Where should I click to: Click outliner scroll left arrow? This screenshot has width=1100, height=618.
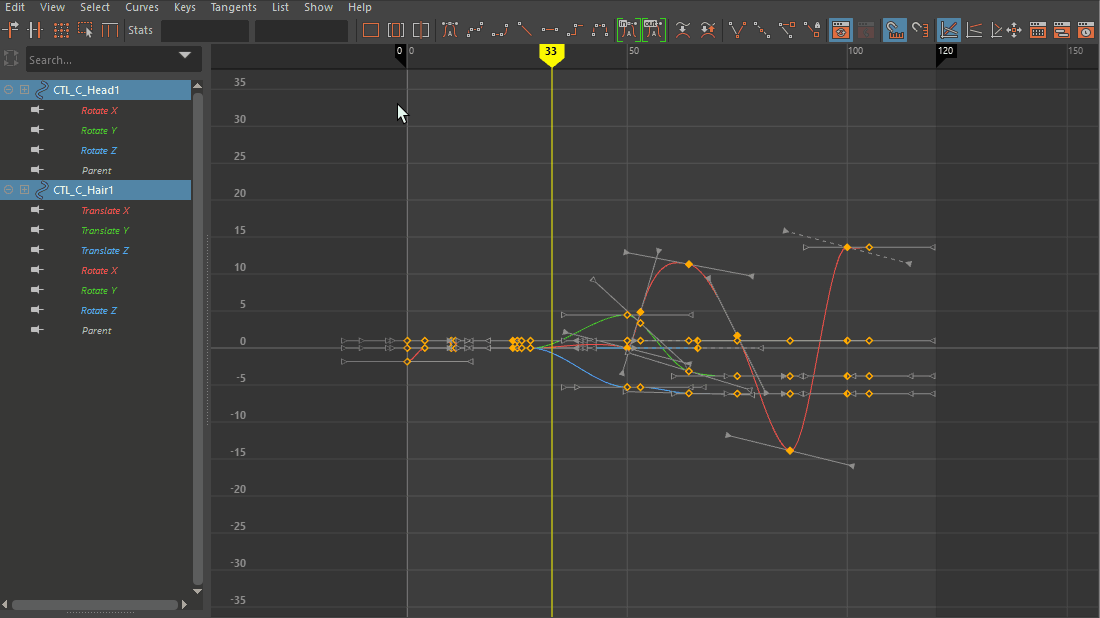coord(5,605)
